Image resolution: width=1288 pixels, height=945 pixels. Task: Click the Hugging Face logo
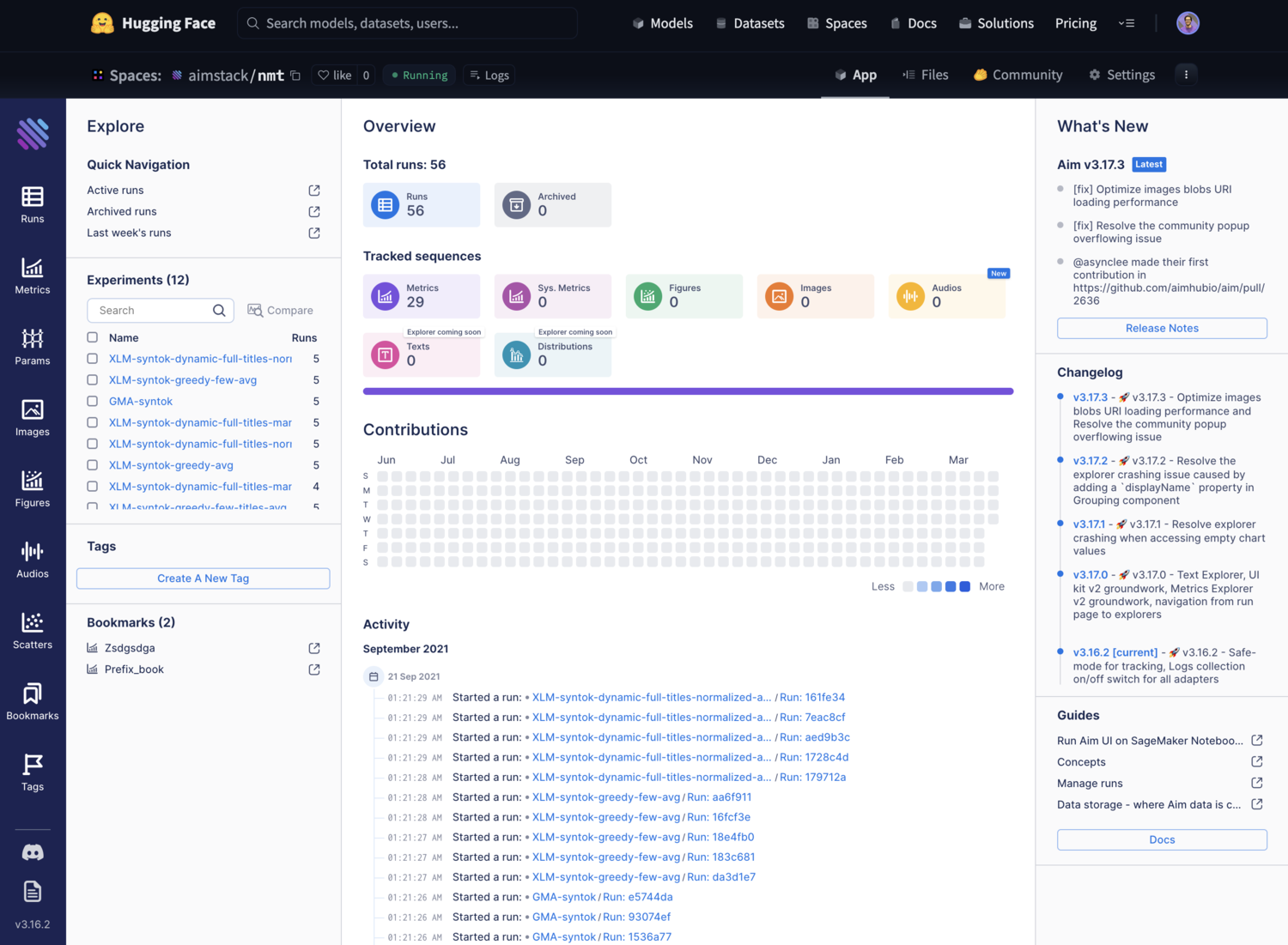153,23
